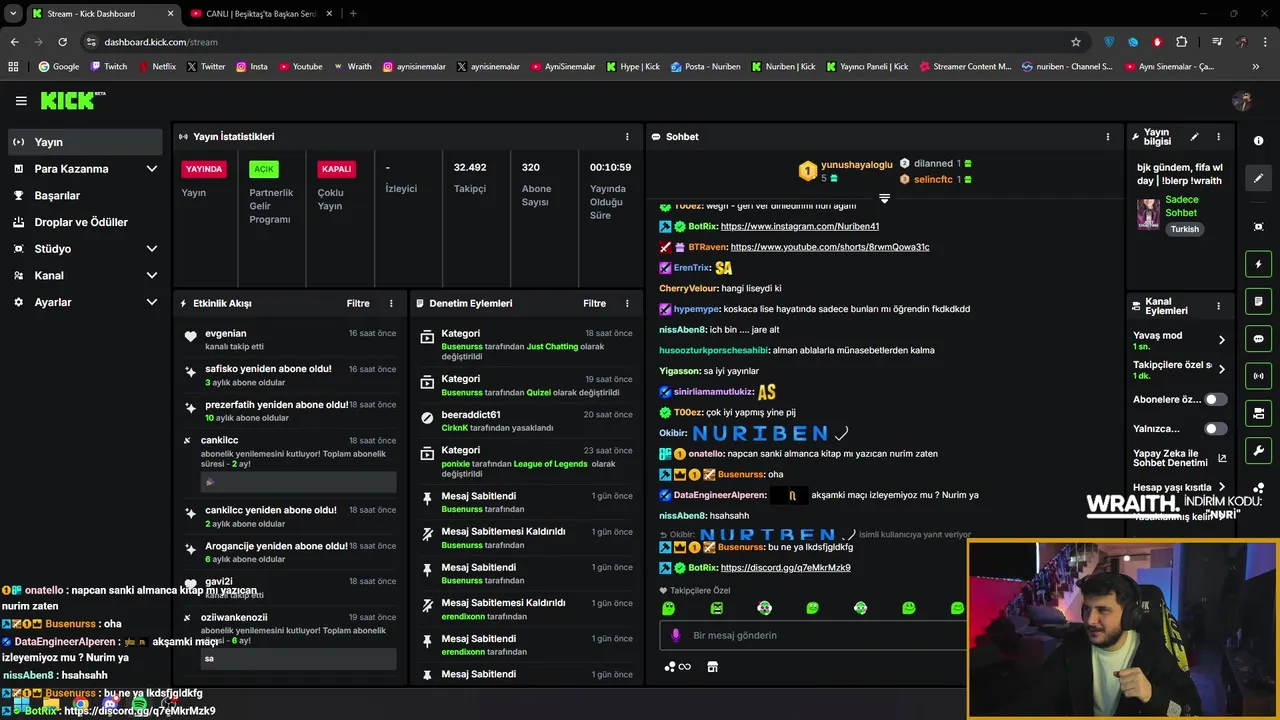Expand the Stüdyo section

tap(152, 249)
